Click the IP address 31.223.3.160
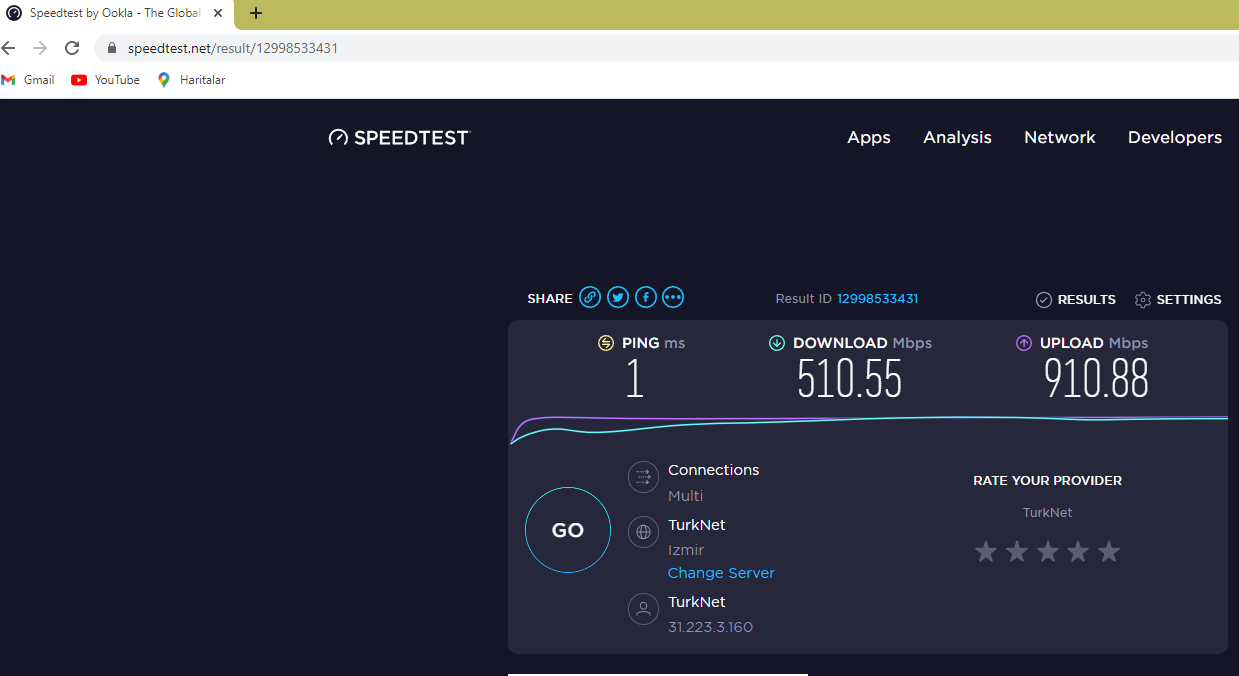Image resolution: width=1239 pixels, height=676 pixels. [710, 627]
